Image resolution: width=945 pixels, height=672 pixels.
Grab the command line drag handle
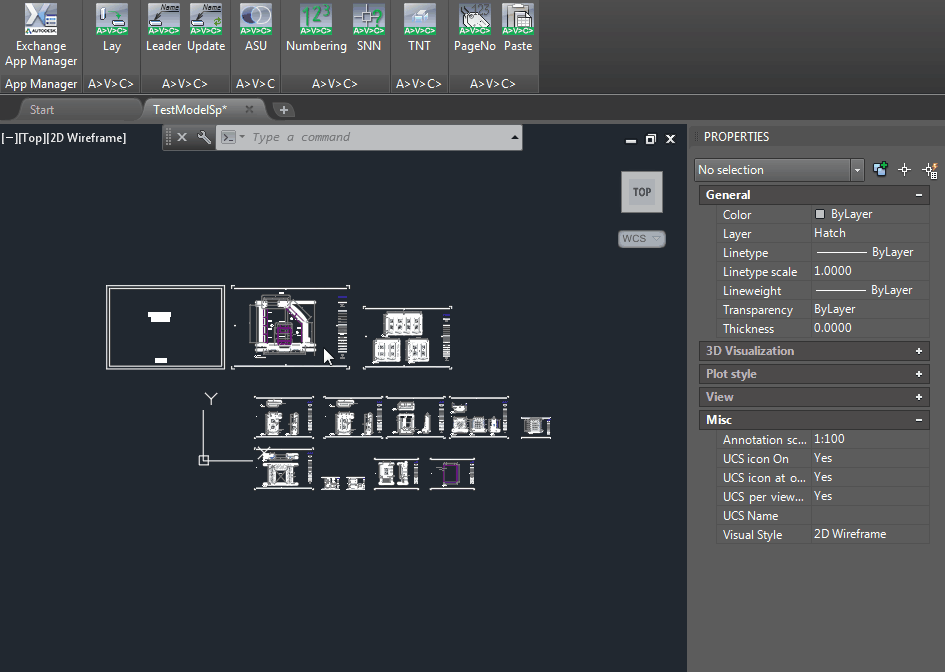168,137
